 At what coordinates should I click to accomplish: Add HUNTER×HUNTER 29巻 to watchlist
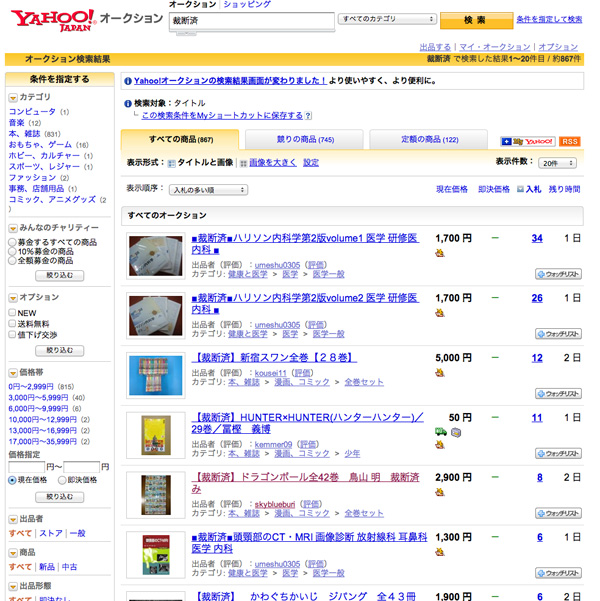558,453
